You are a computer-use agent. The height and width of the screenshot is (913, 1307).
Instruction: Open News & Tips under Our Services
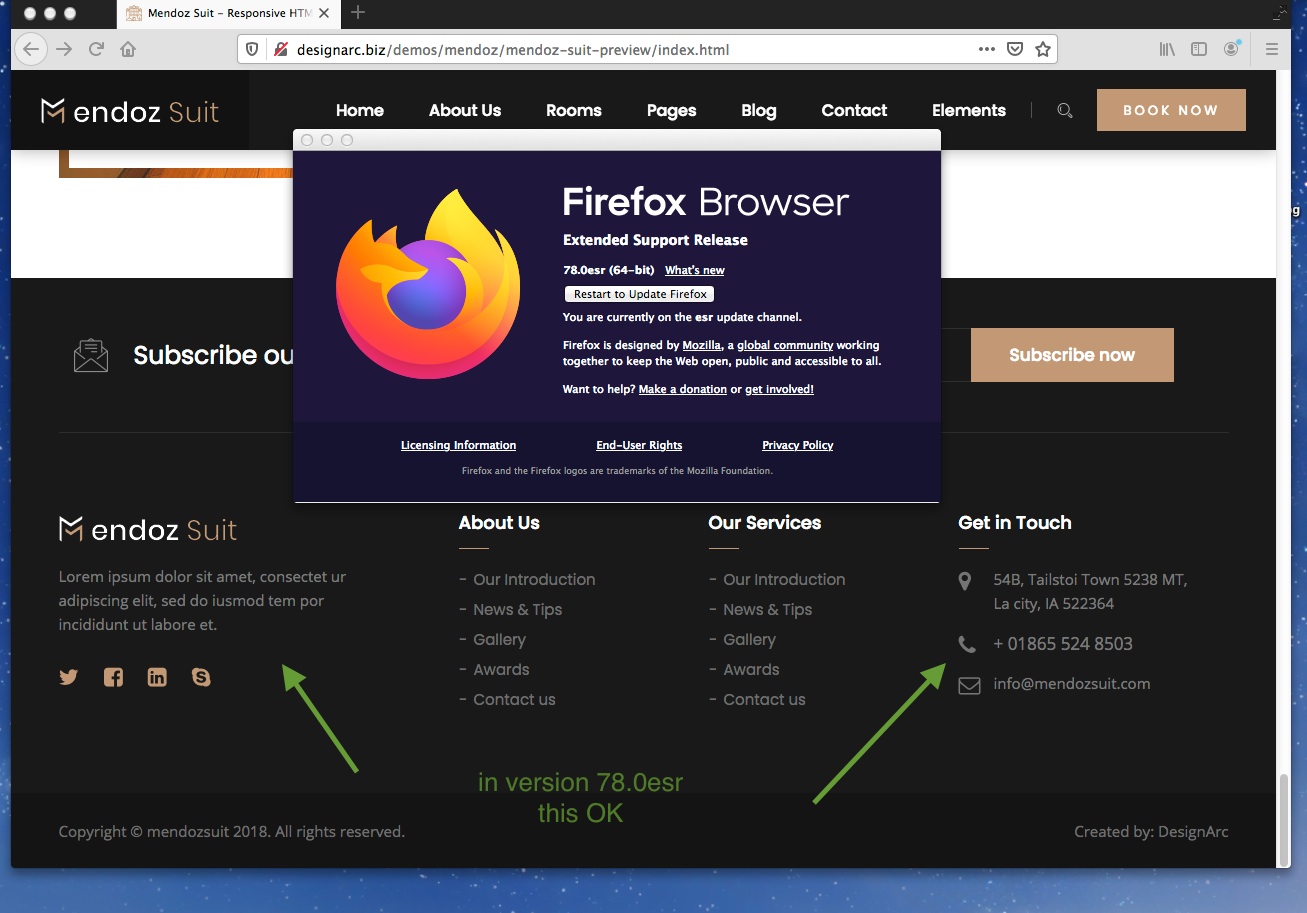pos(768,609)
